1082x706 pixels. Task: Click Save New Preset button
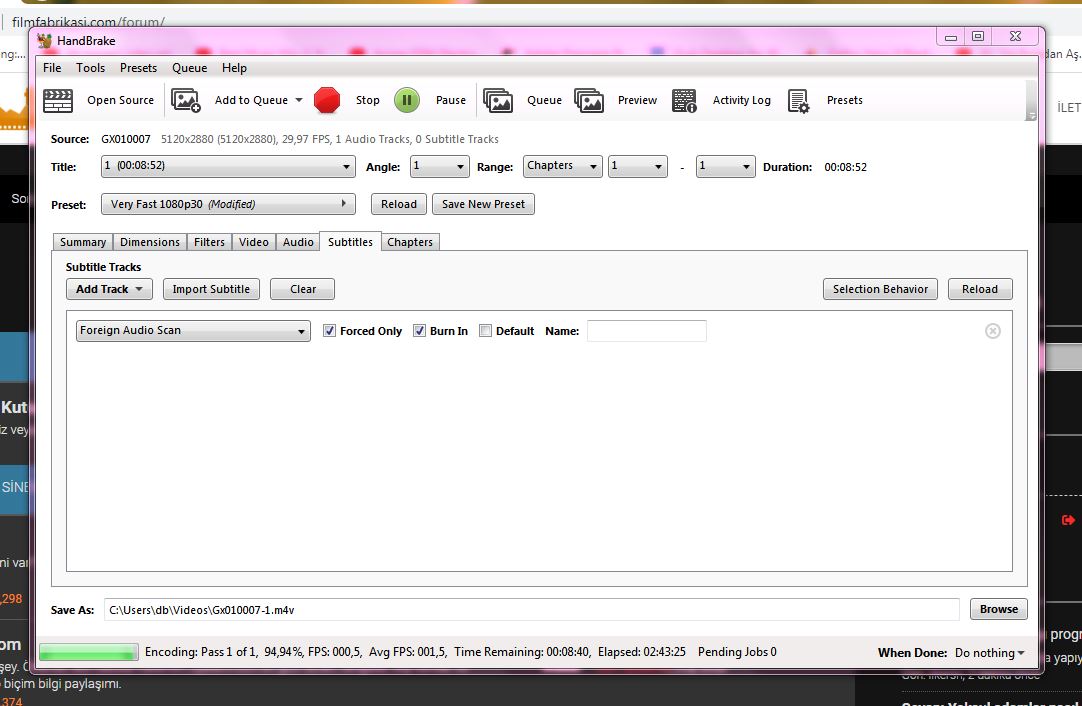click(x=483, y=204)
